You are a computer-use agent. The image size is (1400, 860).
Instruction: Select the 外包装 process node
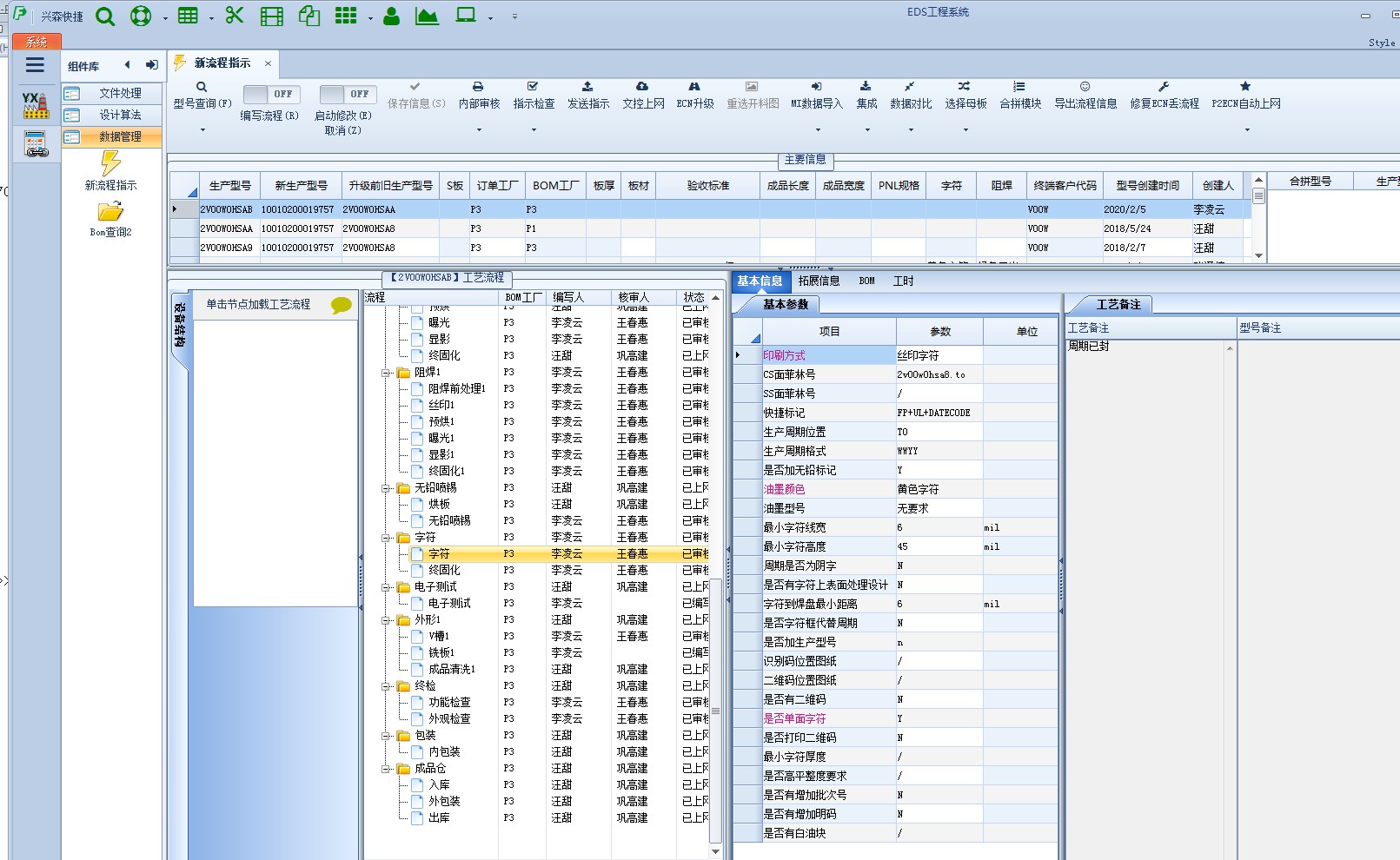[x=444, y=802]
